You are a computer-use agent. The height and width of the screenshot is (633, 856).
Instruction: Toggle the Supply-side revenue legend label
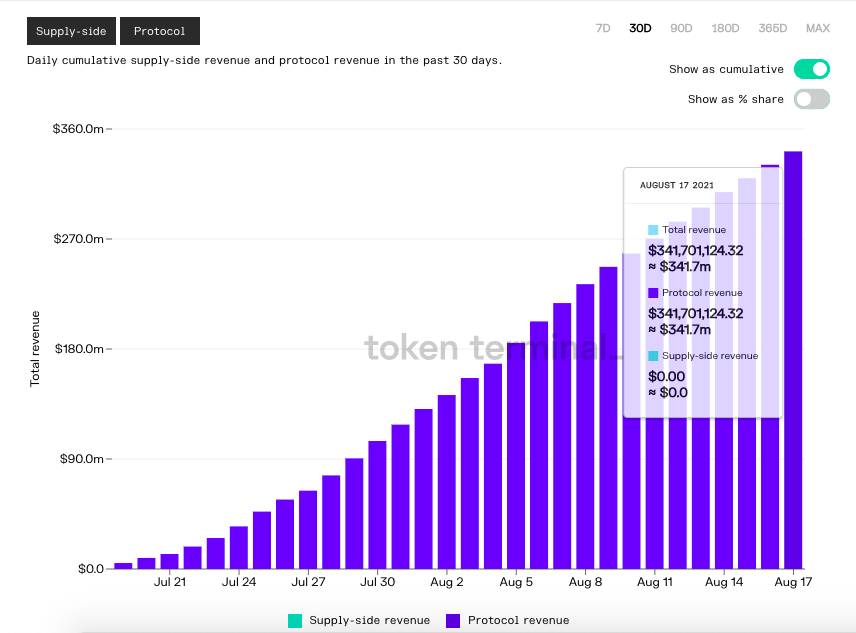[369, 621]
